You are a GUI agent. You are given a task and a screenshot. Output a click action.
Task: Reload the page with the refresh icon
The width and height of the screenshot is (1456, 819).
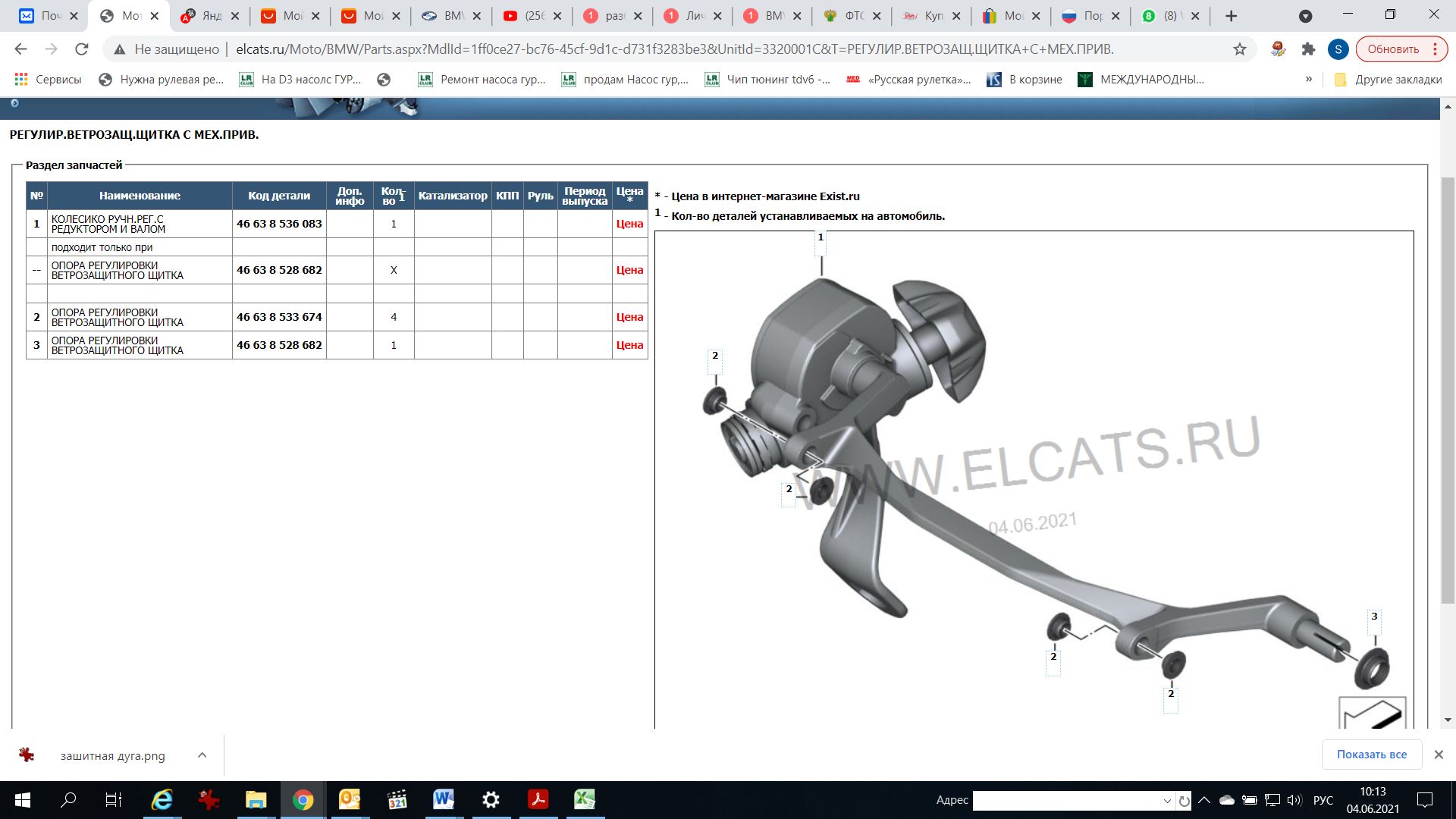(x=81, y=49)
